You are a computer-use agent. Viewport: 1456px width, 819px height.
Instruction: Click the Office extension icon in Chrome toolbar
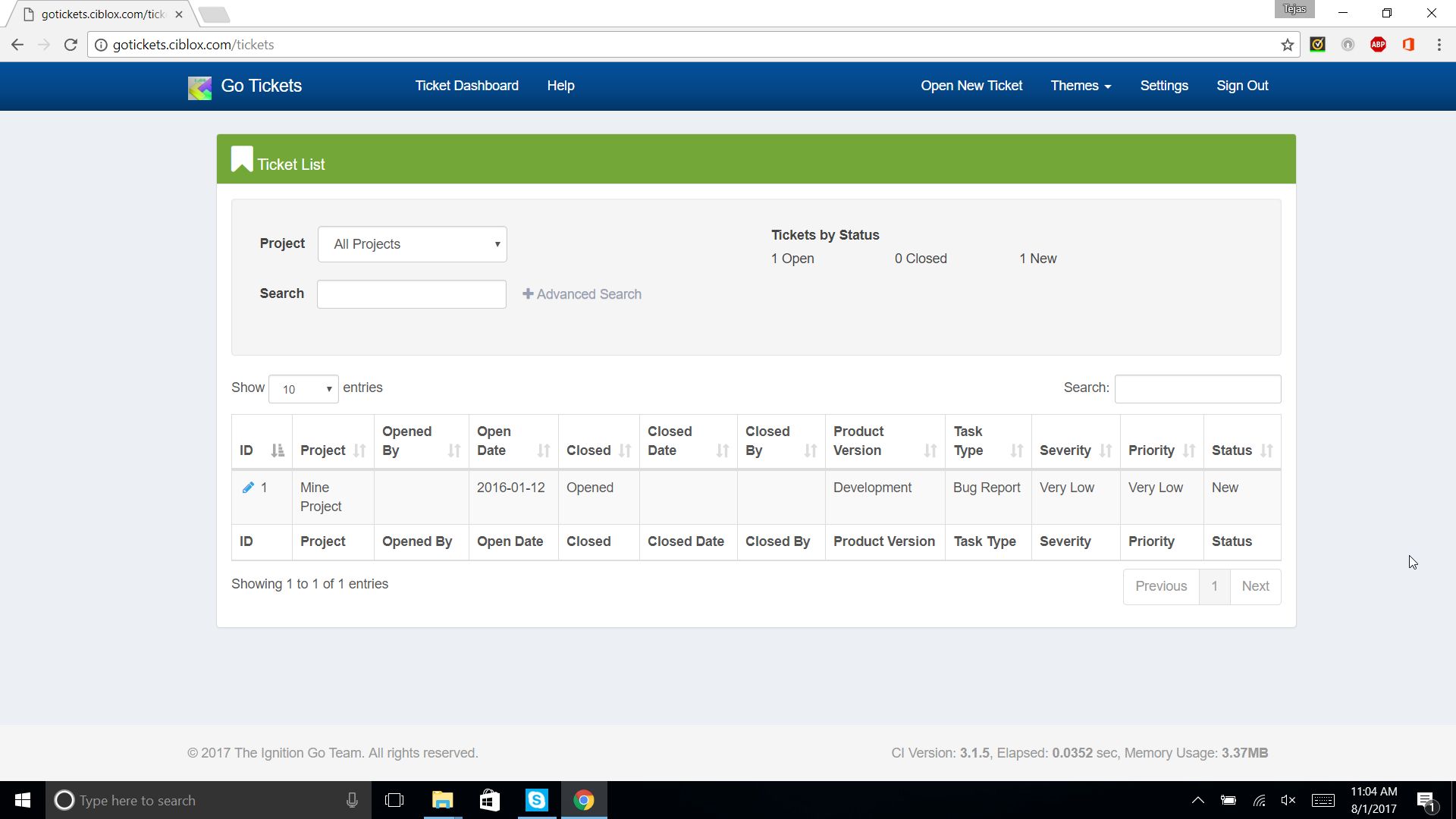(x=1408, y=45)
